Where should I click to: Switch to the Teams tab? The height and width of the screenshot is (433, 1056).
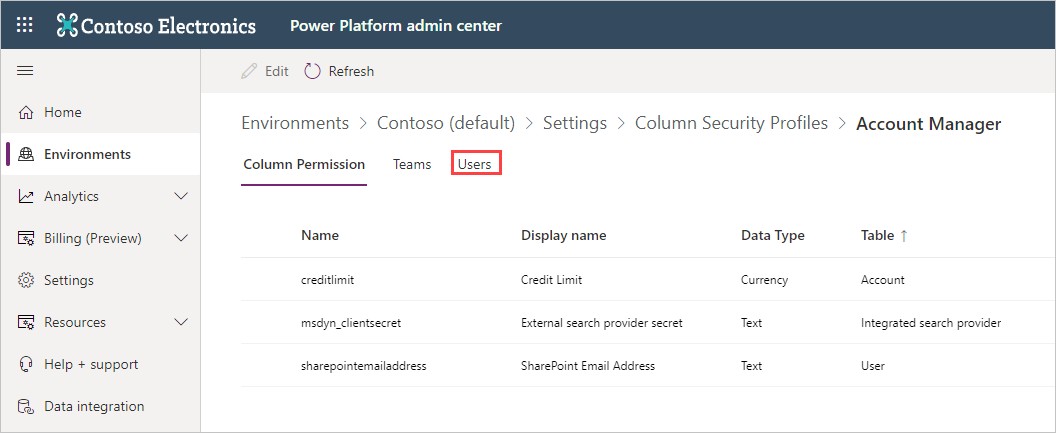coord(412,164)
